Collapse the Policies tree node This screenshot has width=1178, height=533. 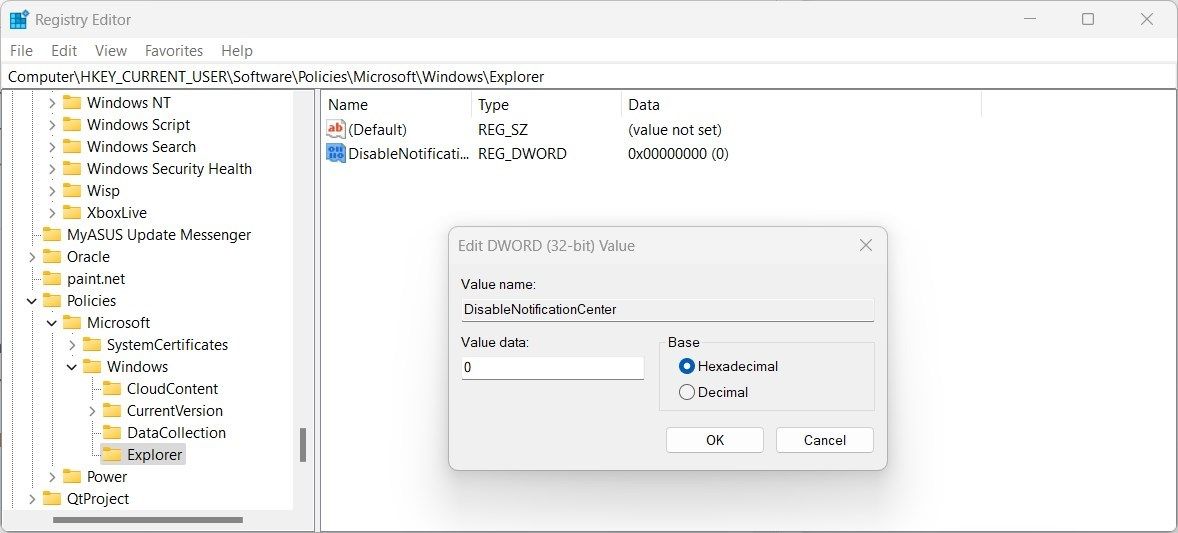[32, 301]
